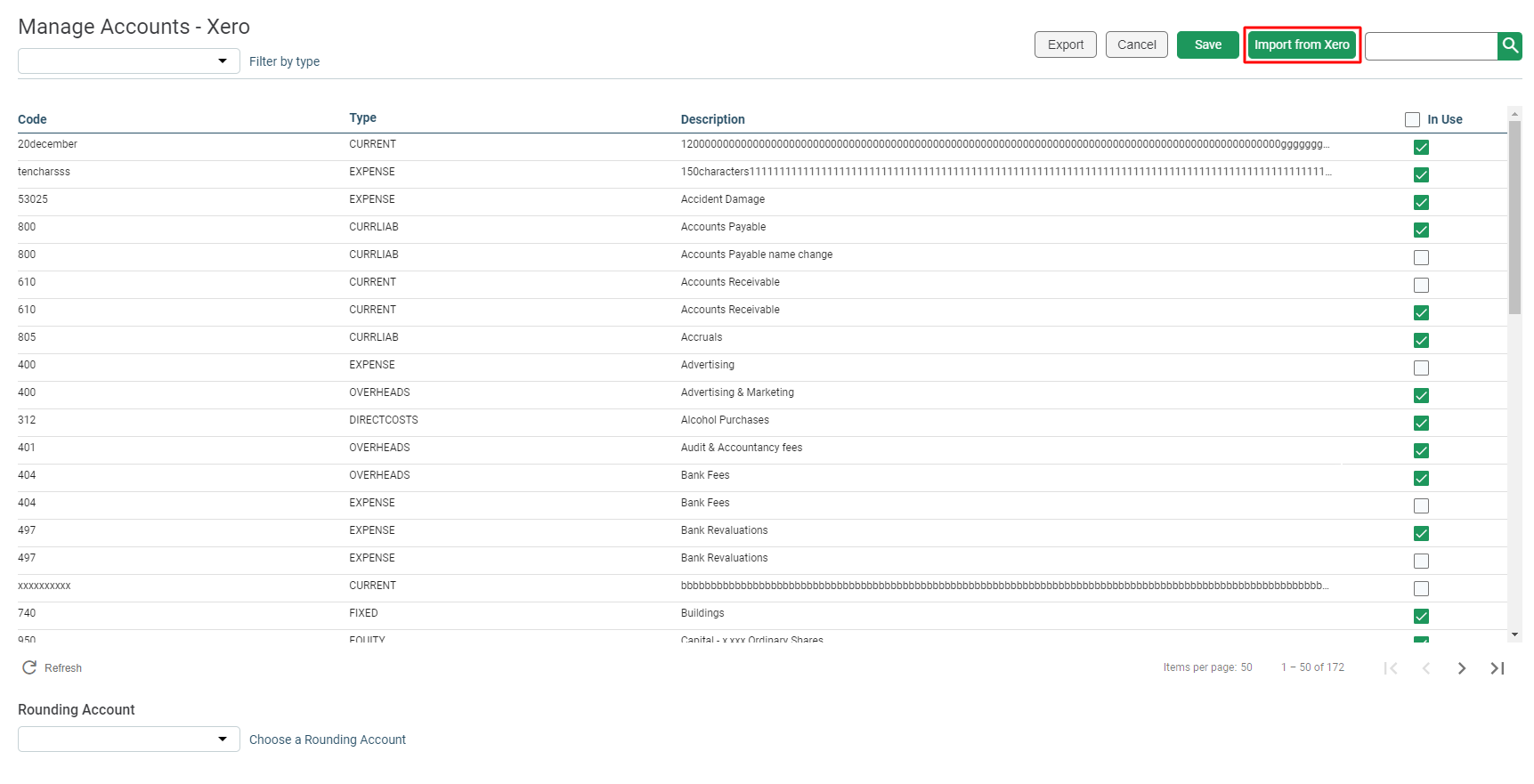Click the Refresh icon below the table
Screen dimensions: 1534x784
tap(29, 667)
